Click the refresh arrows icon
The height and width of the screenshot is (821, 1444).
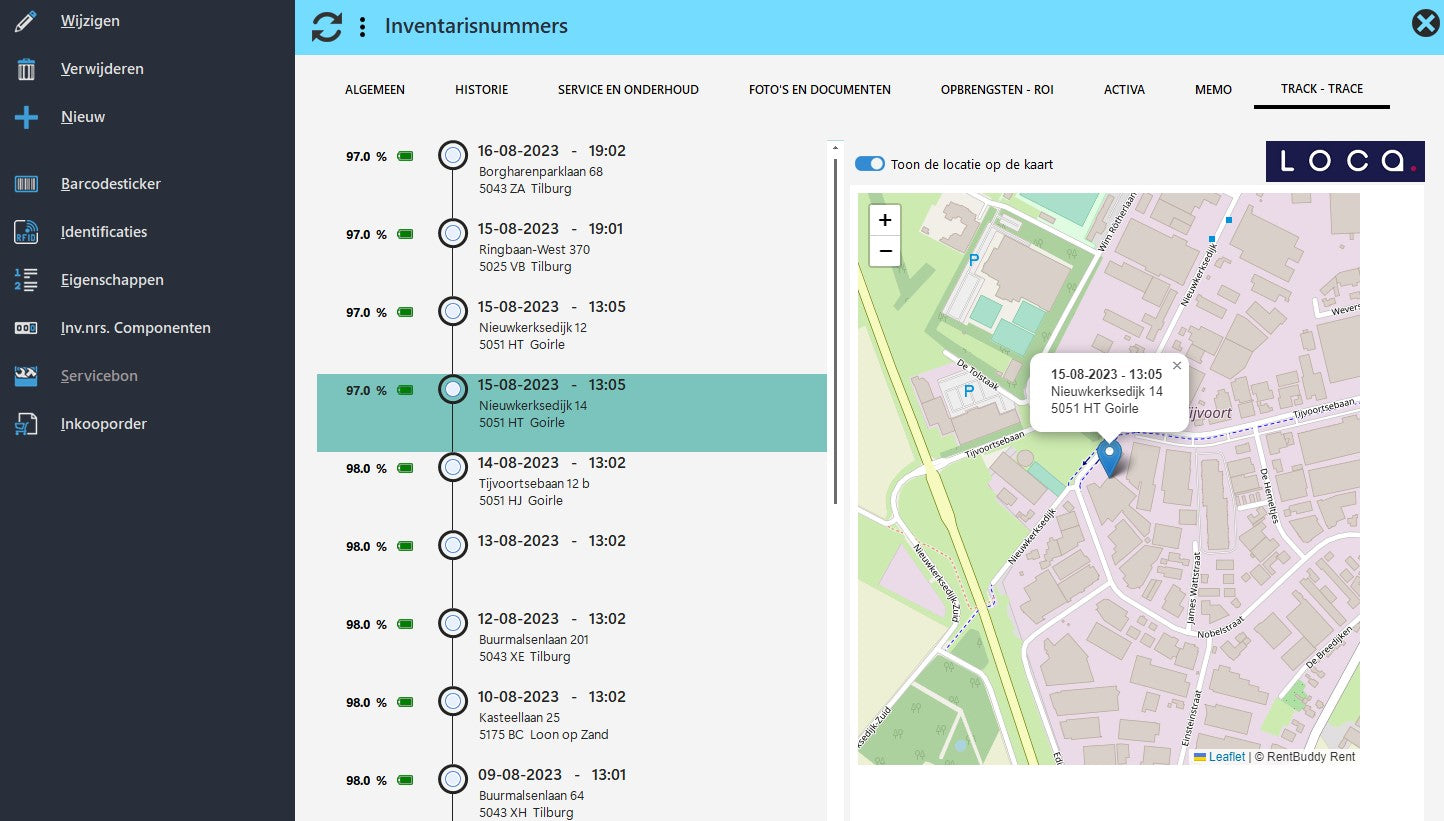pyautogui.click(x=327, y=27)
